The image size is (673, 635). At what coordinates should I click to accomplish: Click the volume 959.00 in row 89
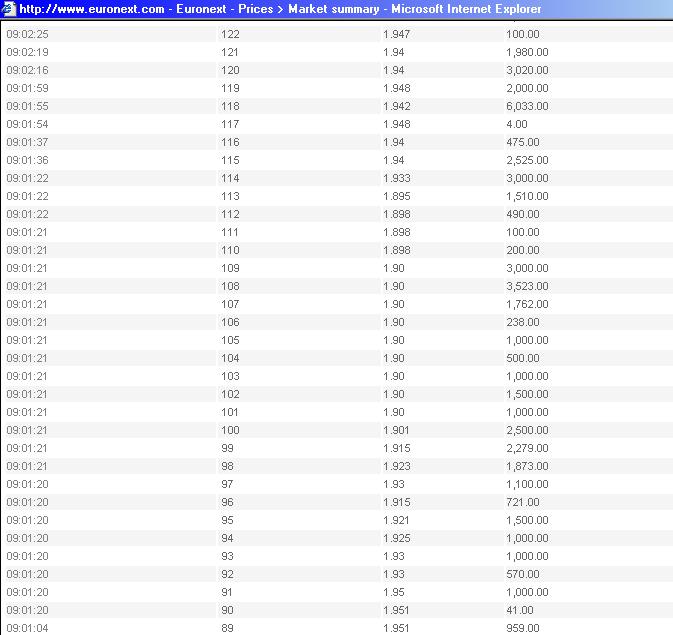(523, 629)
